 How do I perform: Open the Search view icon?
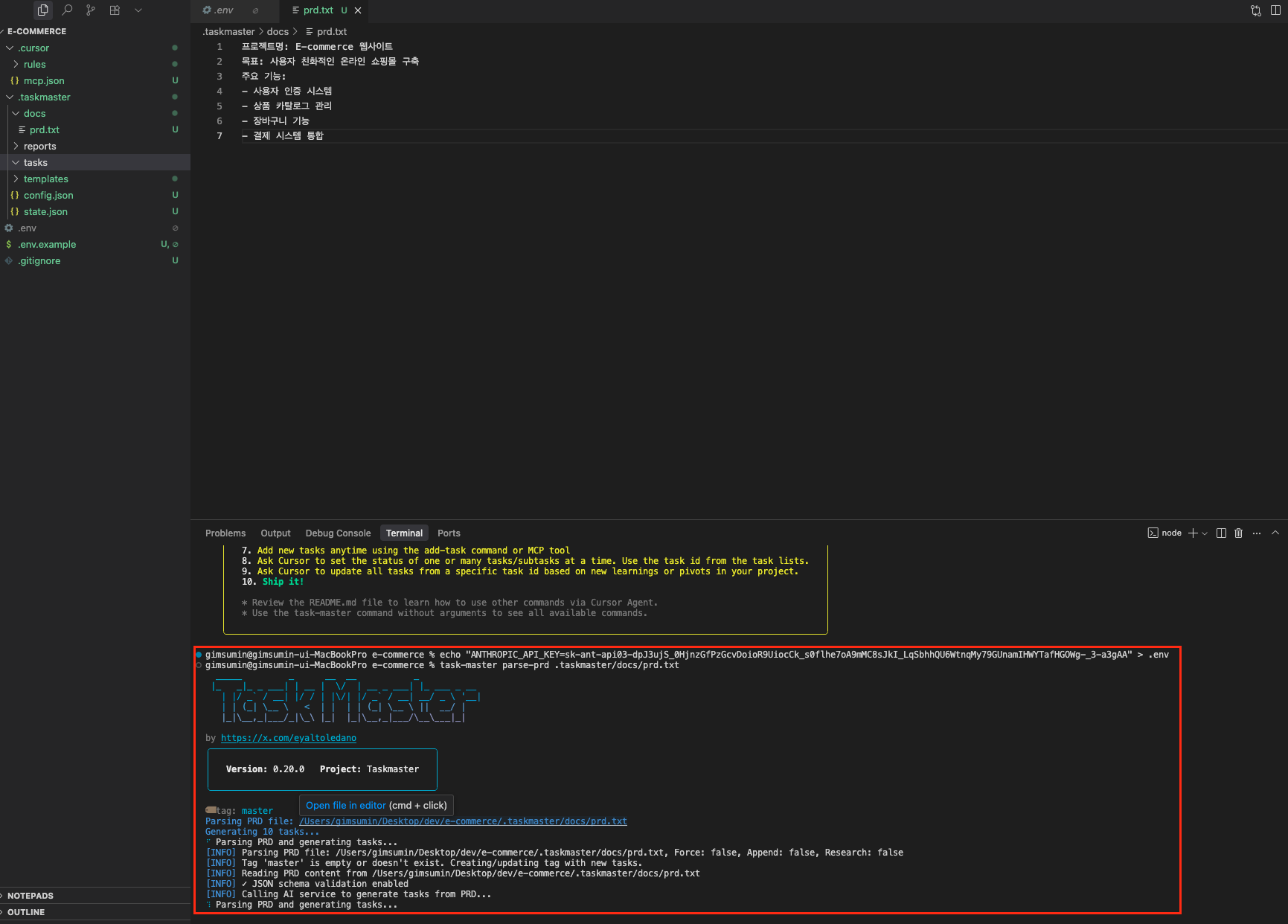click(x=67, y=10)
